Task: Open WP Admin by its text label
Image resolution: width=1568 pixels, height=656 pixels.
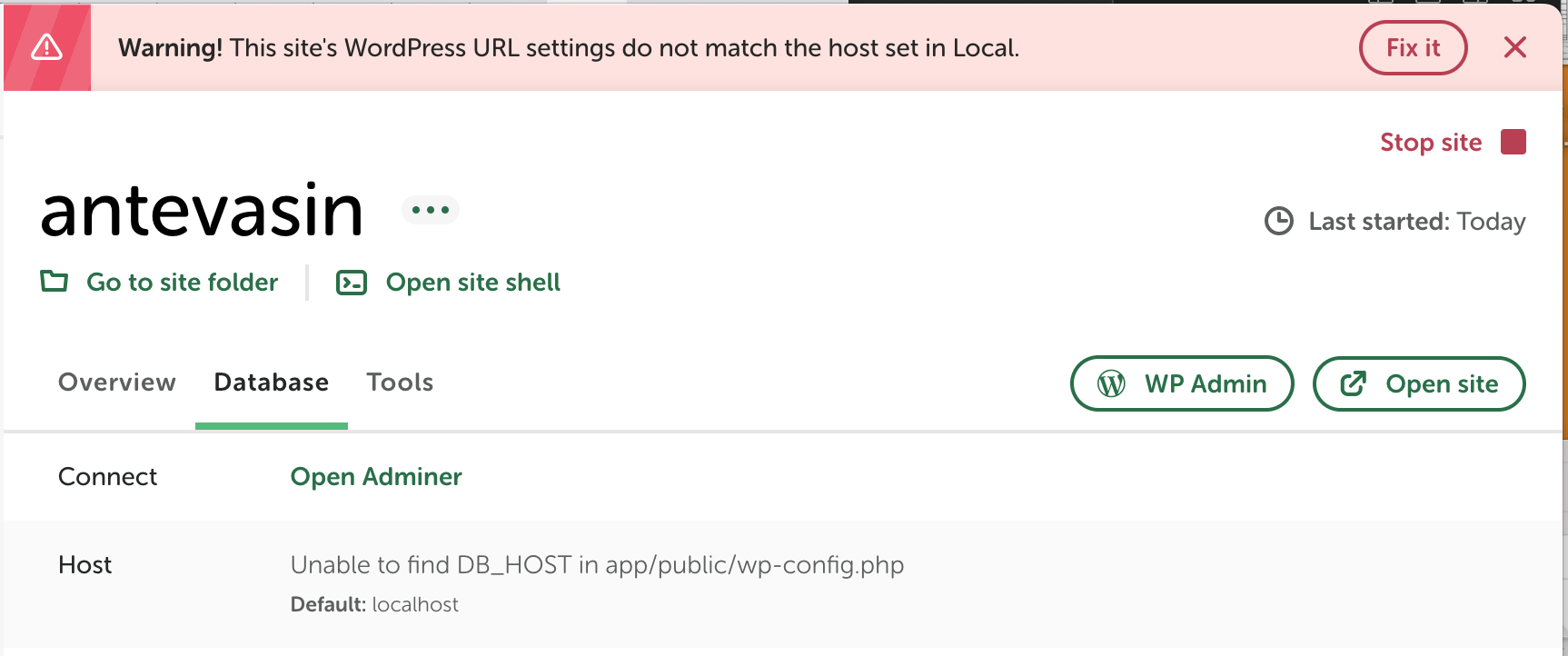Action: [1205, 384]
